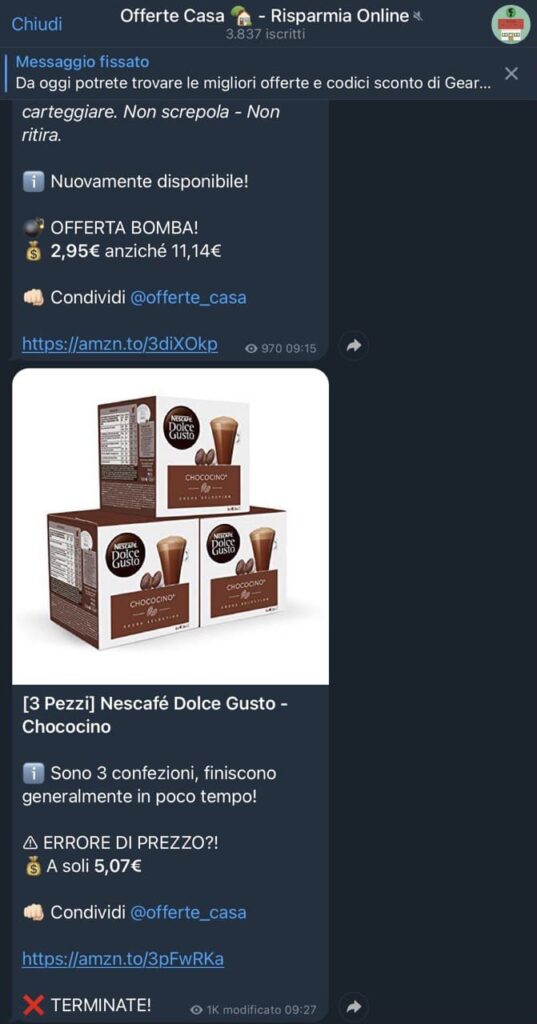
Task: Forward the 2,95€ offer message
Action: pyautogui.click(x=354, y=346)
